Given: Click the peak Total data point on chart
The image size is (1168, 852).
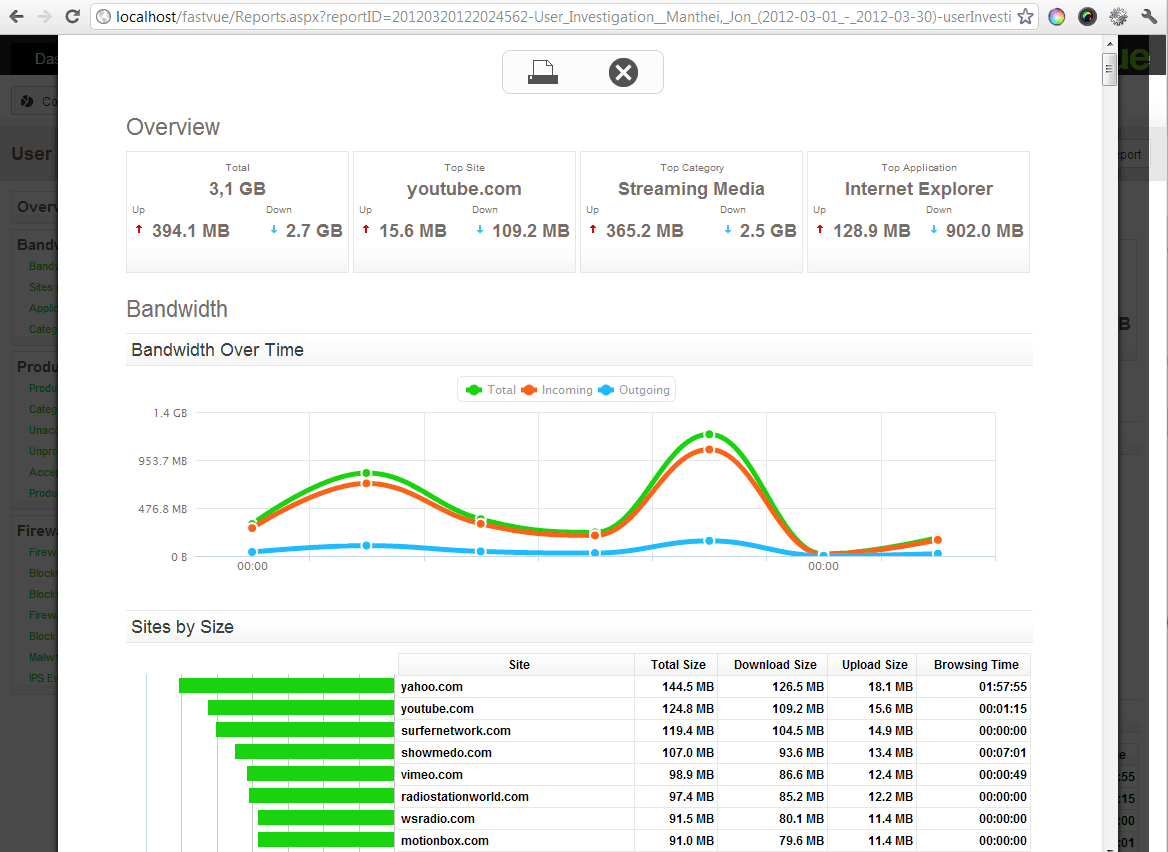Looking at the screenshot, I should click(x=709, y=434).
